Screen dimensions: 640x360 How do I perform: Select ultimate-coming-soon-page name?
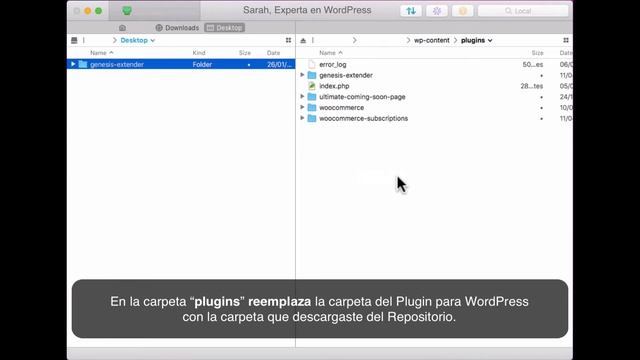(362, 97)
